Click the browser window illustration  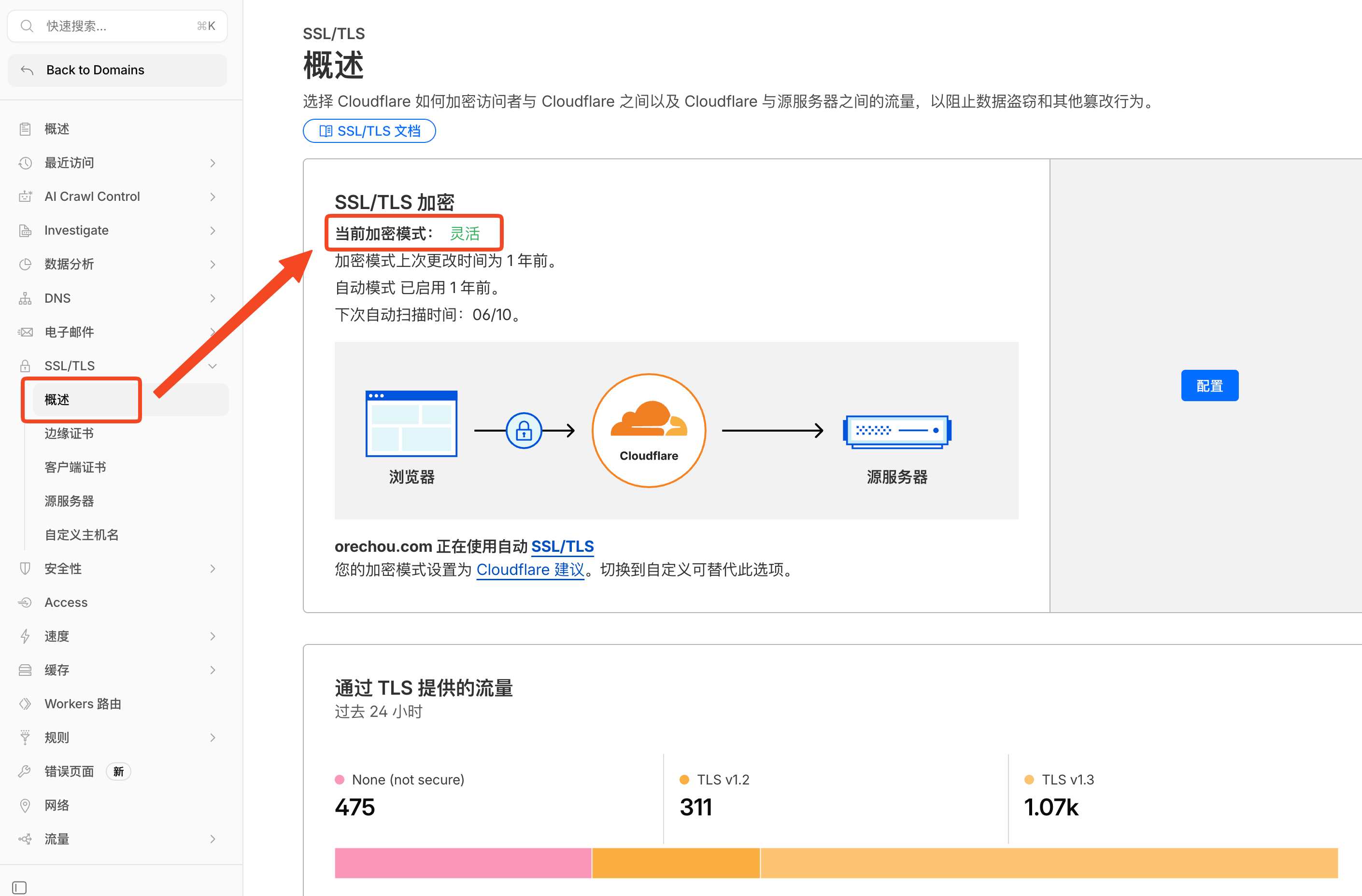tap(411, 423)
